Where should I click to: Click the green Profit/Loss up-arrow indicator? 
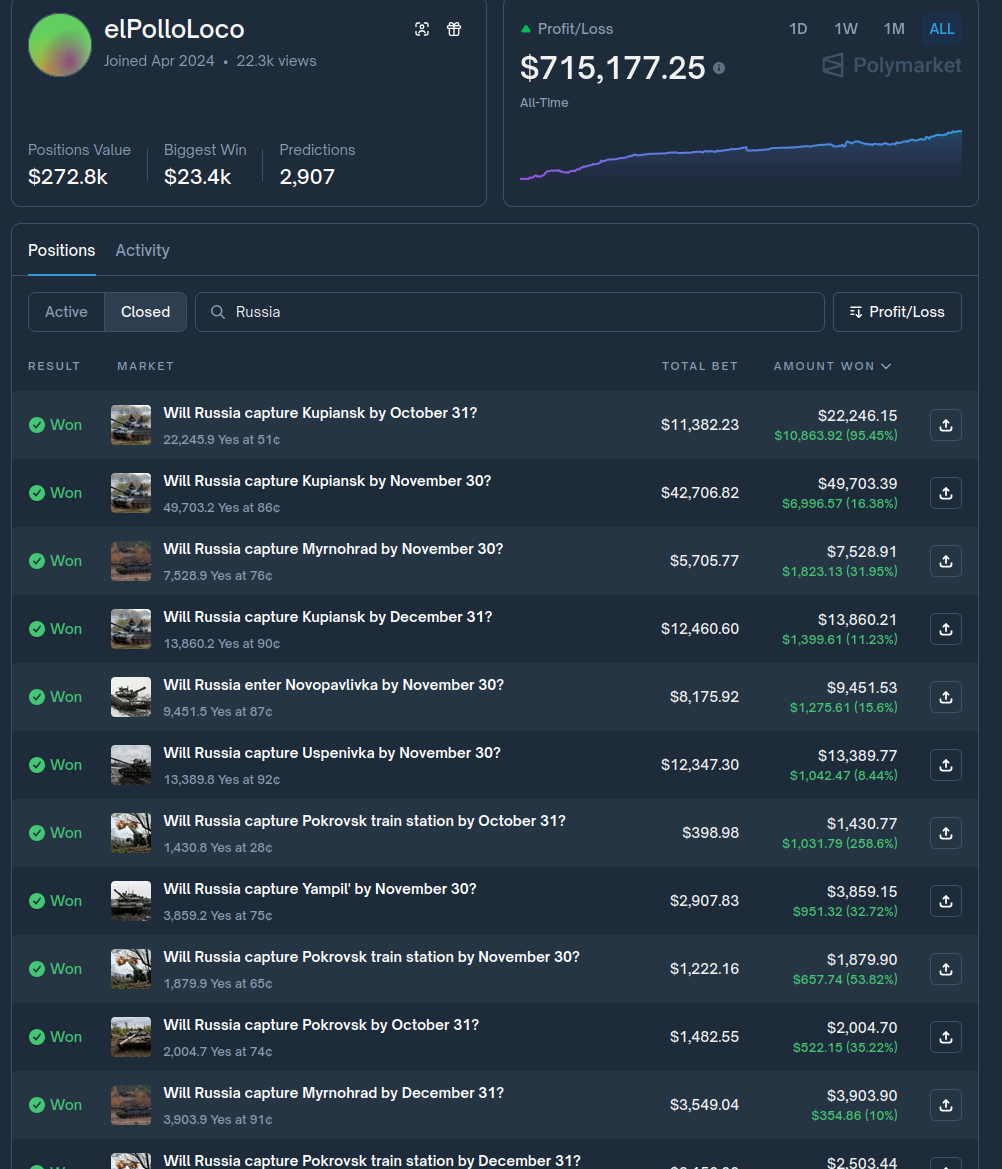526,29
